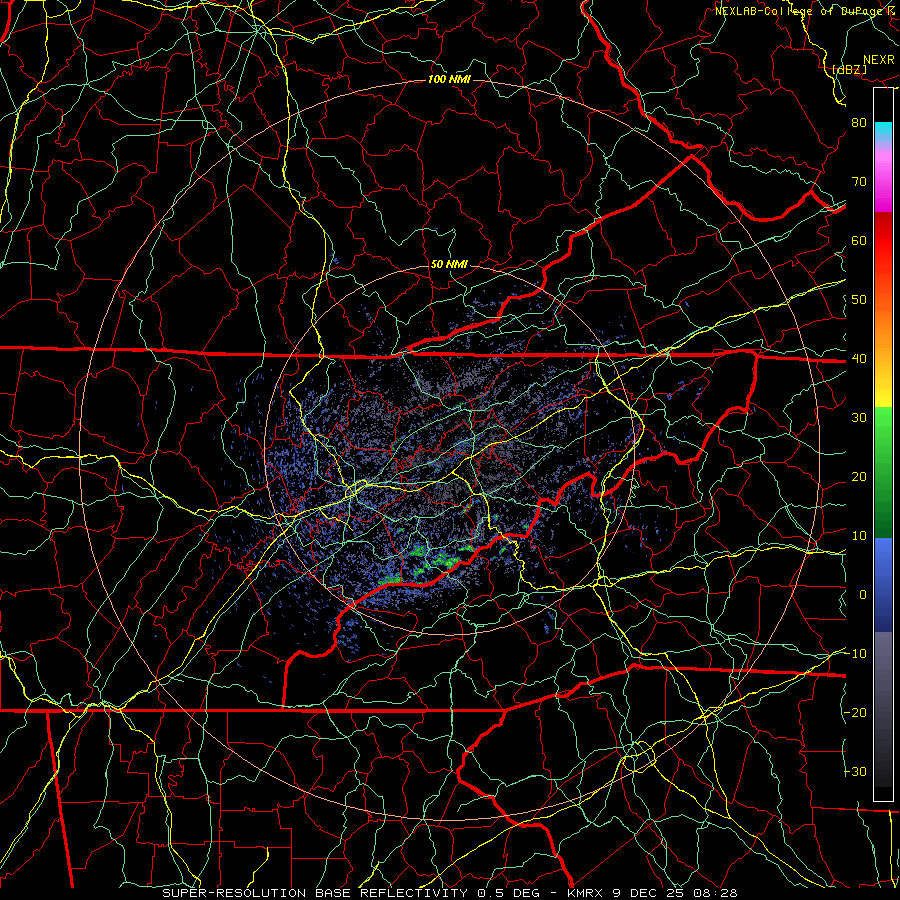Click the "KMRX" station ID in the caption
Screen dimensions: 900x900
click(585, 893)
